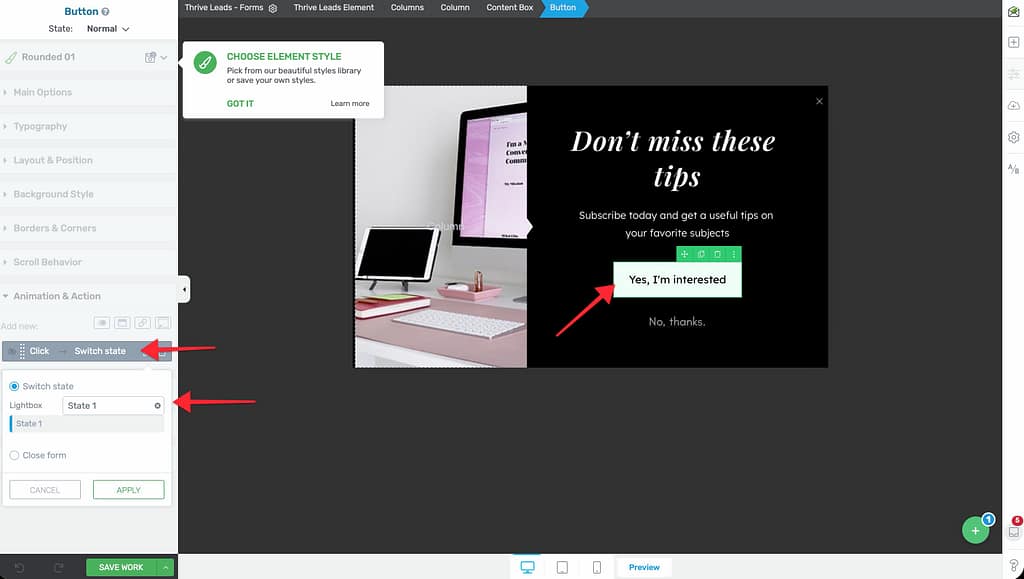Image resolution: width=1024 pixels, height=579 pixels.
Task: Expand the Typography section
Action: (x=40, y=126)
